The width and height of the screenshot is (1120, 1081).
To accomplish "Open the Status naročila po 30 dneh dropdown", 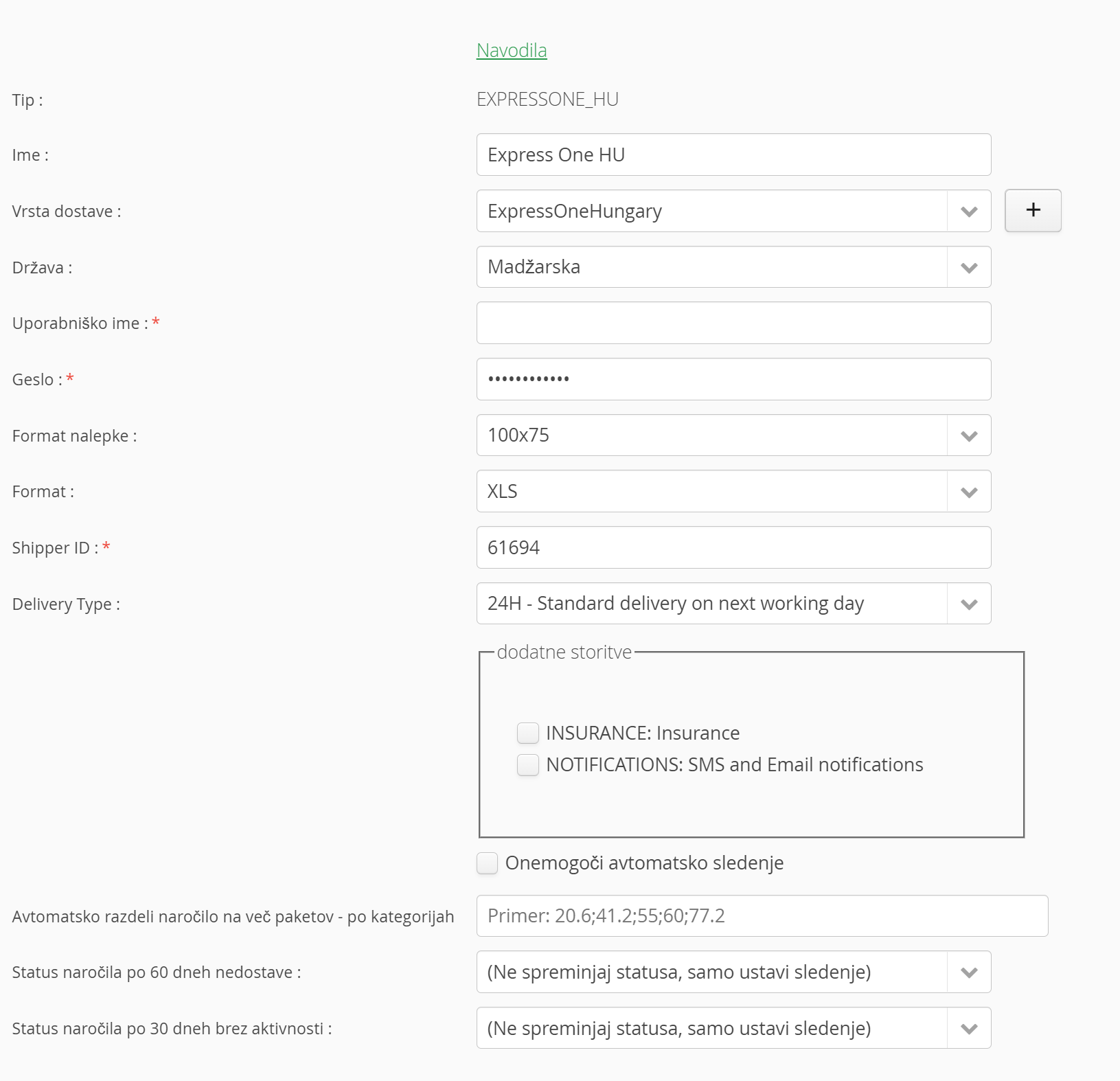I will 733,1027.
